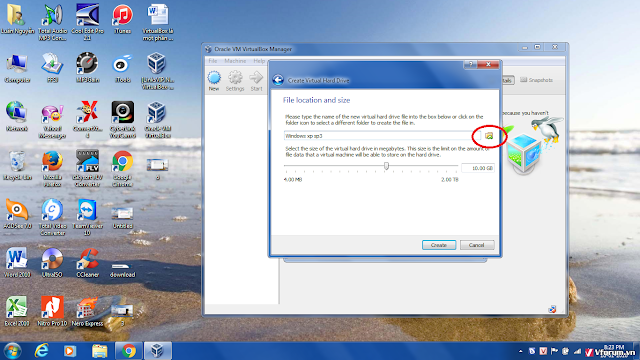Open the FLV Converter desktop shortcut
The height and width of the screenshot is (360, 640).
pos(87,169)
